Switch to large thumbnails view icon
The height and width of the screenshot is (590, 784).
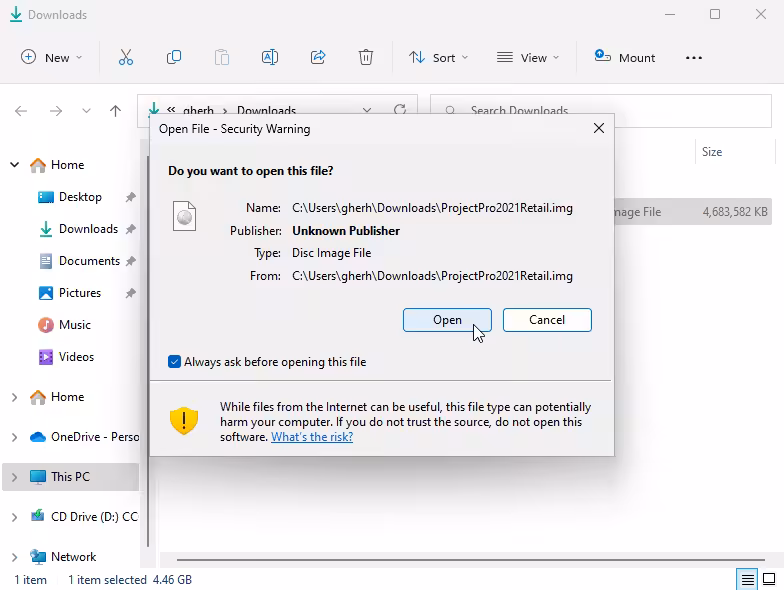click(x=769, y=580)
